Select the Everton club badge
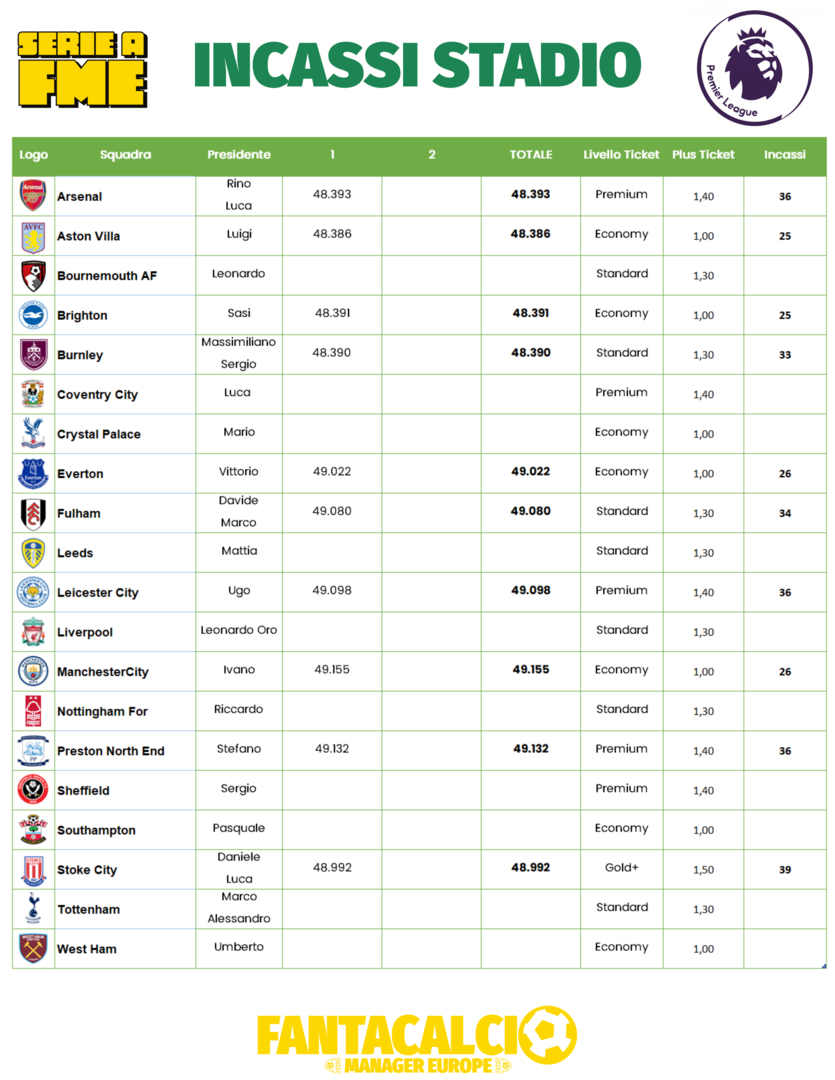The width and height of the screenshot is (835, 1080). click(x=34, y=473)
